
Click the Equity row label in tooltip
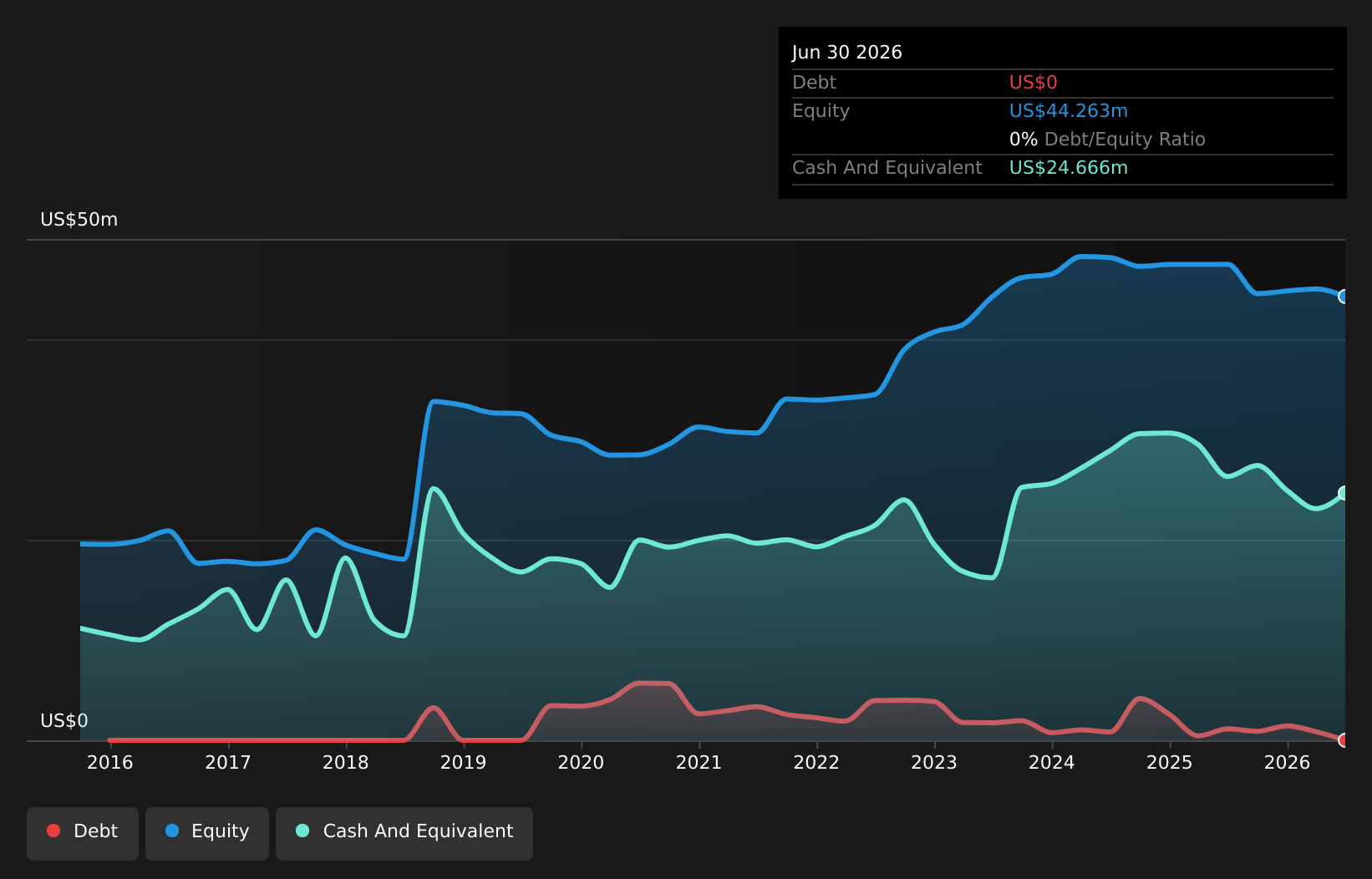click(x=821, y=111)
